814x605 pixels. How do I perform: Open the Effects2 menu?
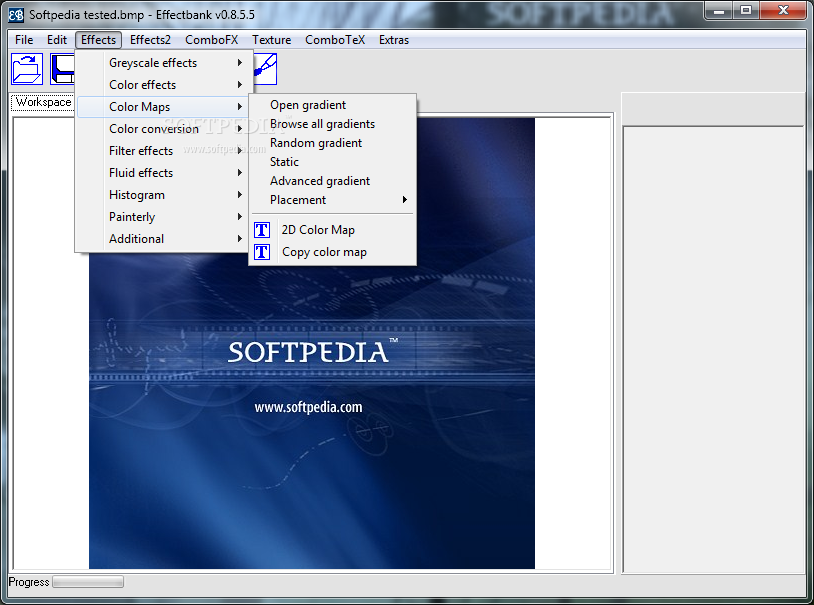pyautogui.click(x=150, y=40)
